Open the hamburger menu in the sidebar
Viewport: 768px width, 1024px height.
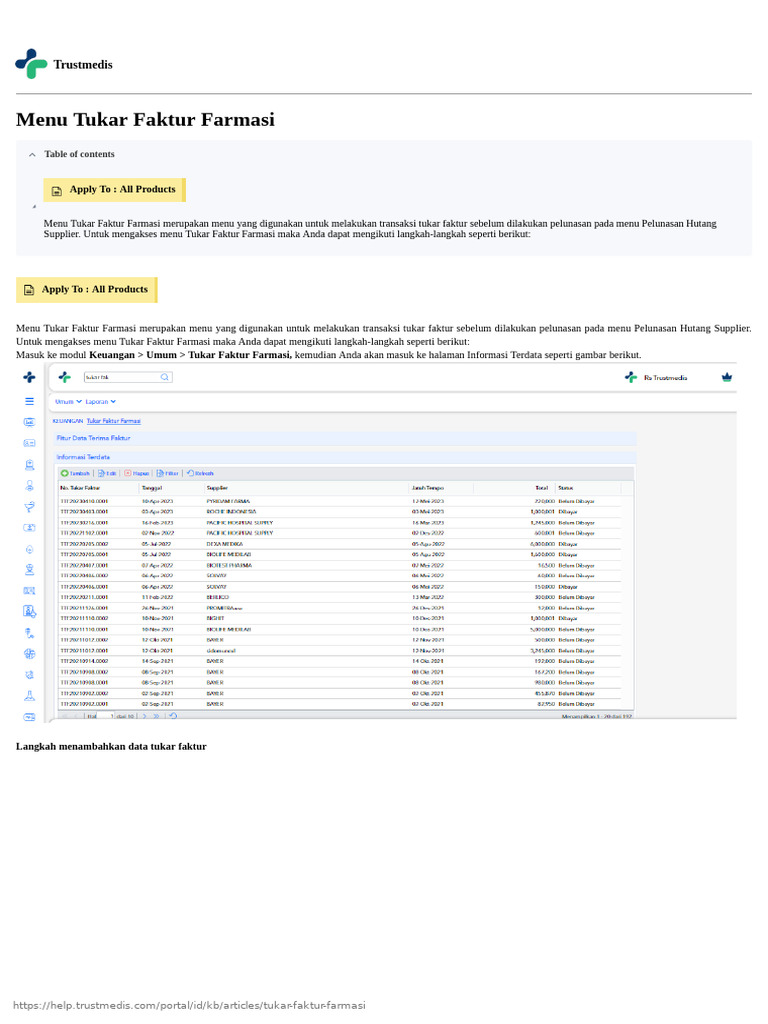click(x=29, y=401)
